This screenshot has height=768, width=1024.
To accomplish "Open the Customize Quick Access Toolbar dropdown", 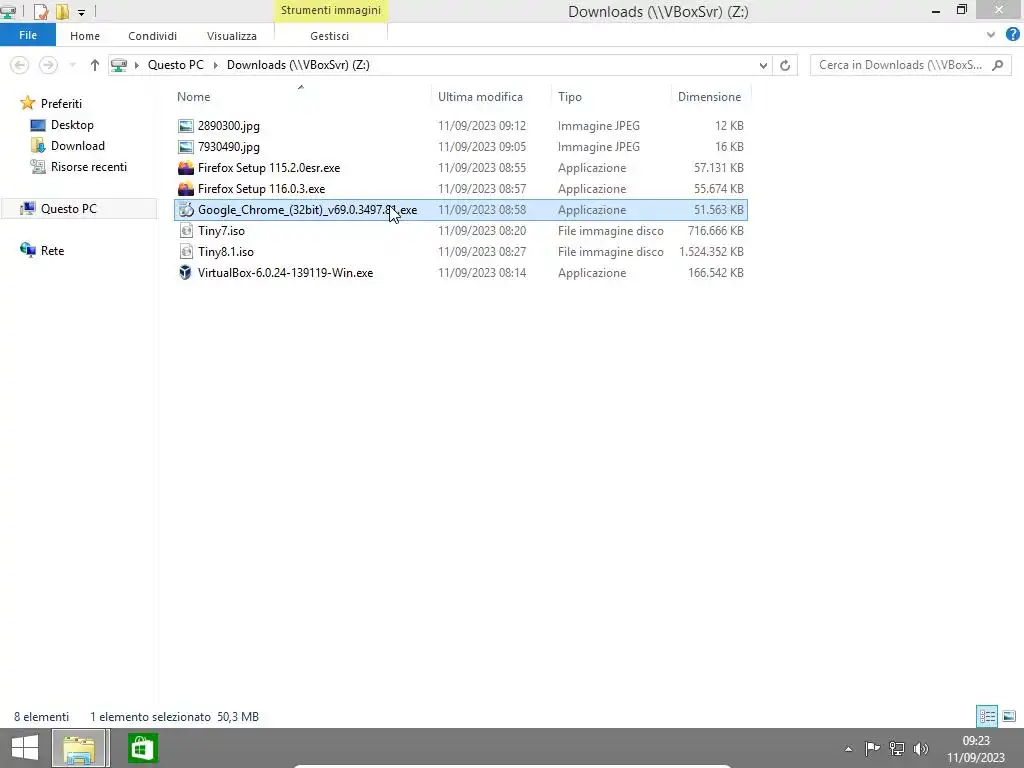I will (x=82, y=12).
